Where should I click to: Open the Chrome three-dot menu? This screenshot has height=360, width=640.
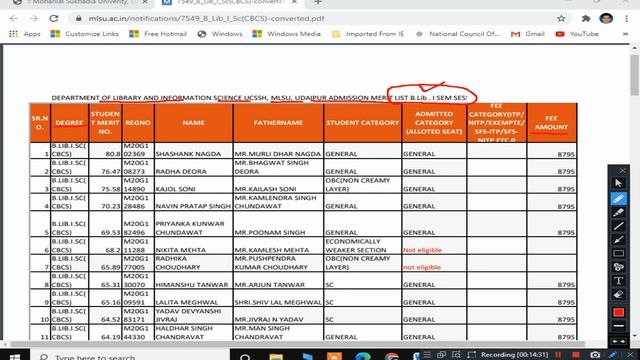(627, 18)
